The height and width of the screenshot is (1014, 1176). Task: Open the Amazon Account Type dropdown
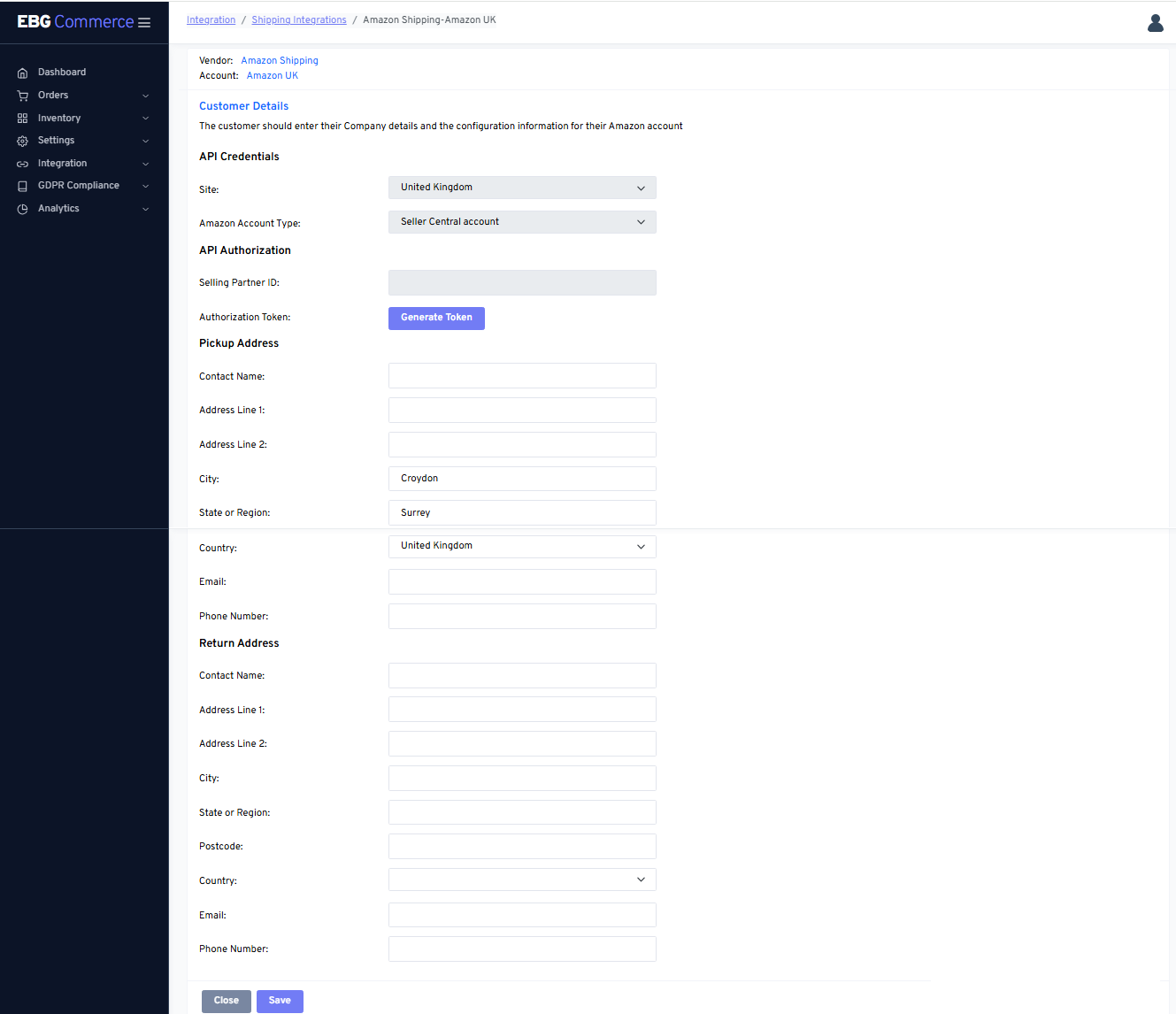pyautogui.click(x=522, y=222)
